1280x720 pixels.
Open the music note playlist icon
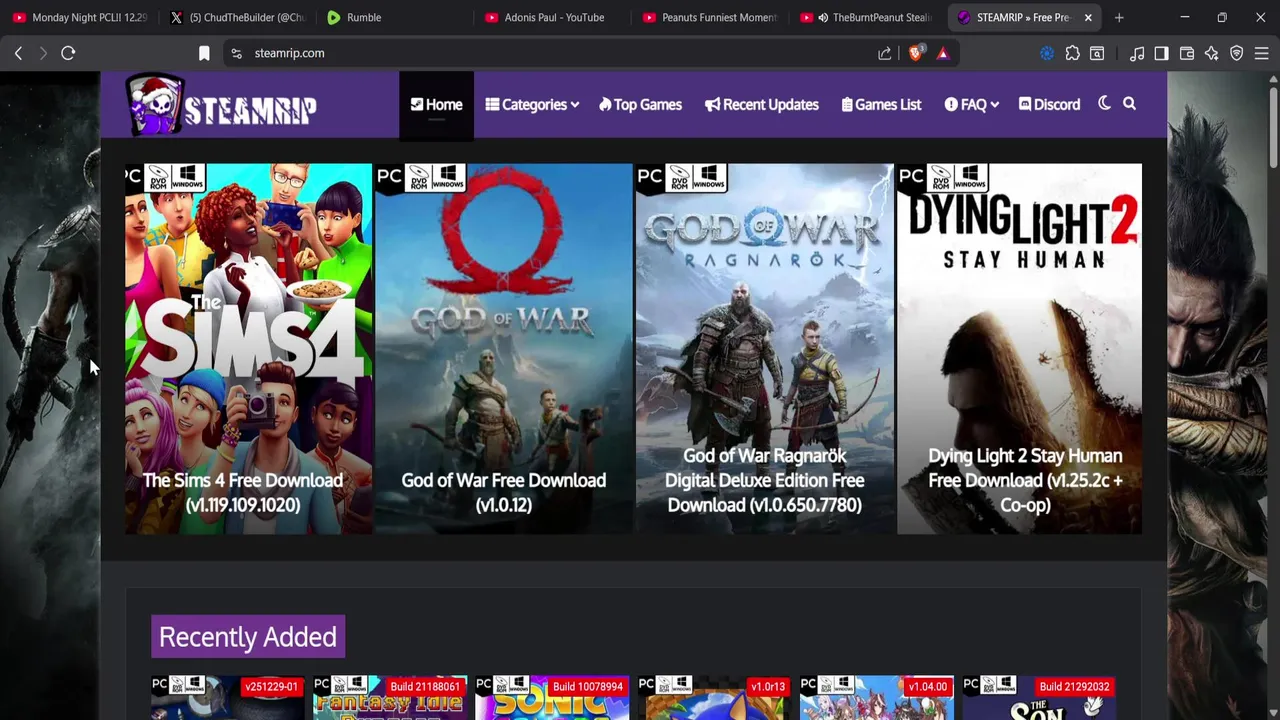click(x=1137, y=53)
